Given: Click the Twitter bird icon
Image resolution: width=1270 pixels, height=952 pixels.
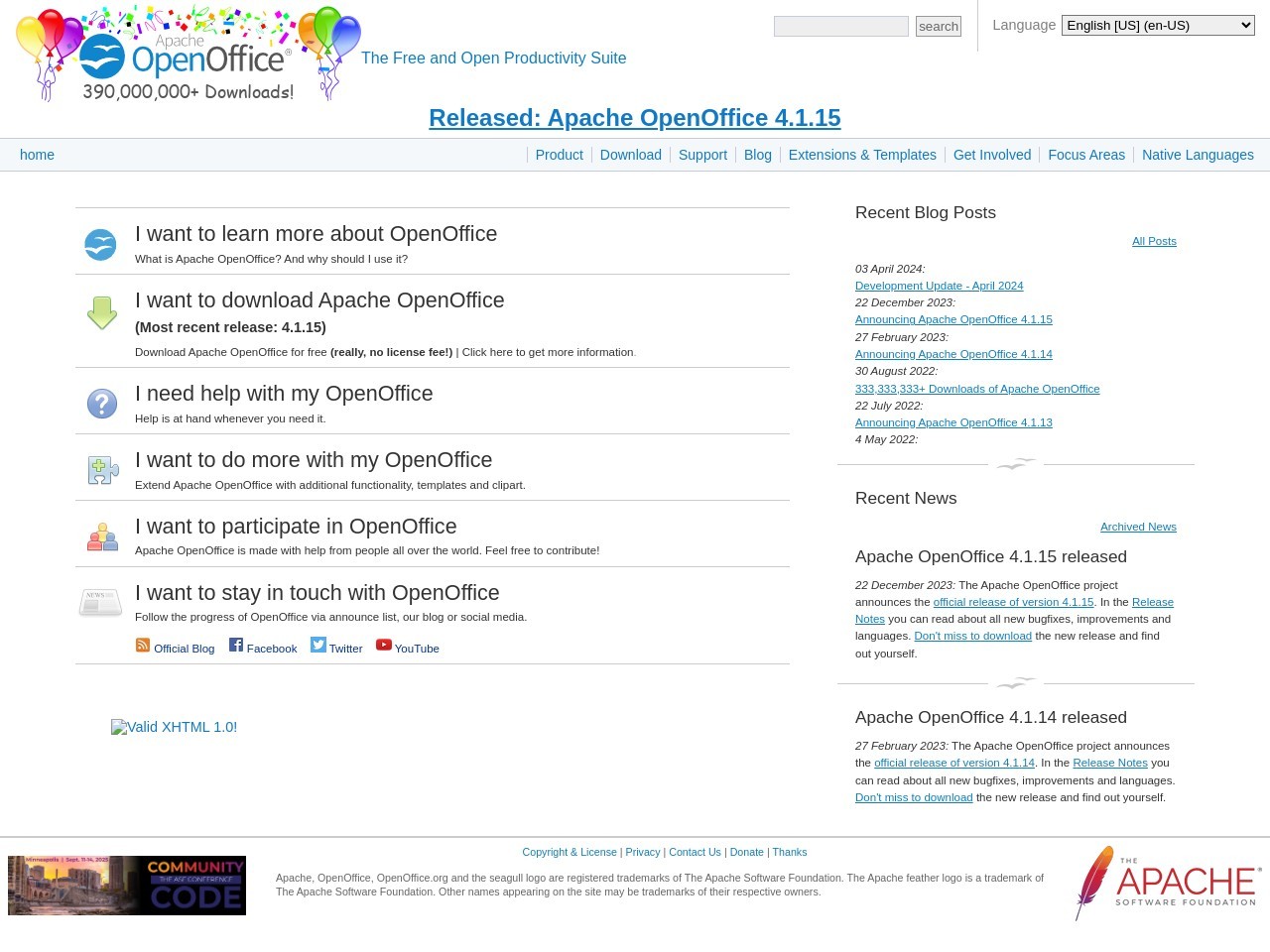Looking at the screenshot, I should 318,645.
